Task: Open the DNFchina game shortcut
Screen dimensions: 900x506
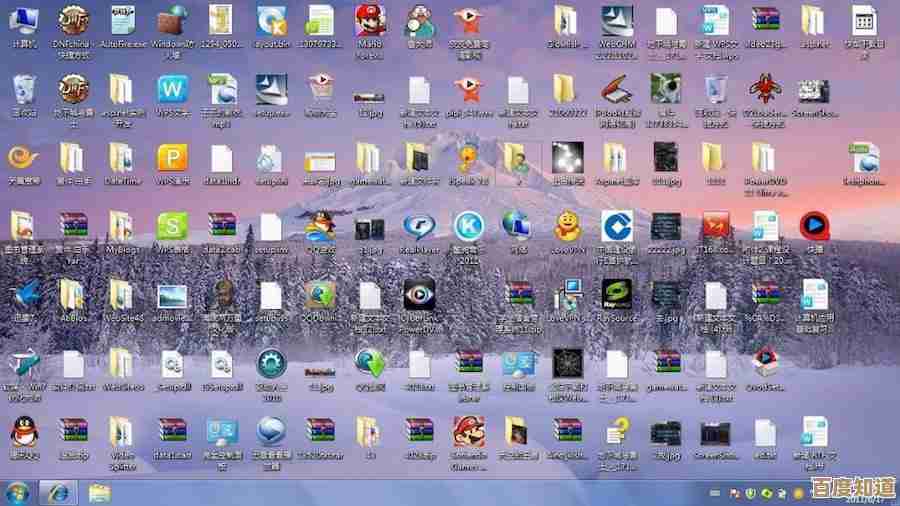Action: [72, 22]
